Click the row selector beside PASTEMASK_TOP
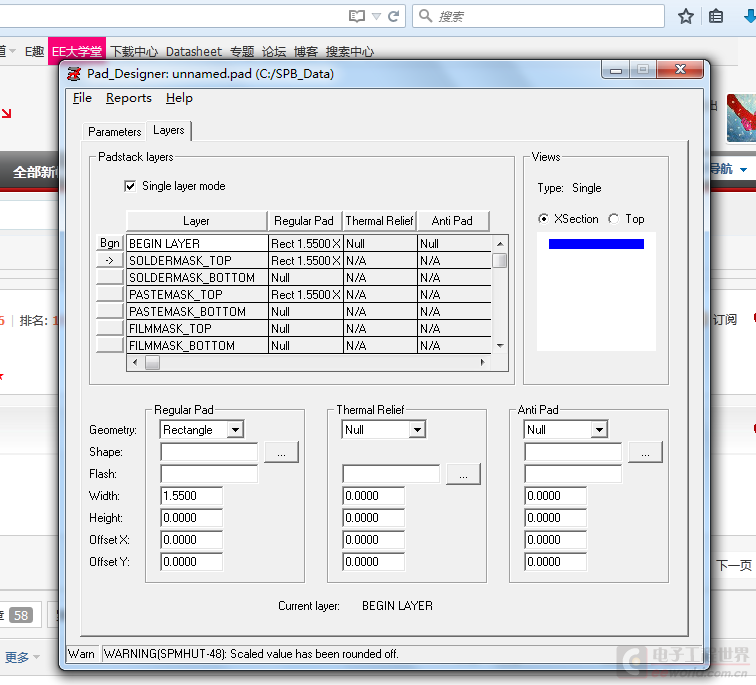Screen dimensions: 756x685 [109, 294]
